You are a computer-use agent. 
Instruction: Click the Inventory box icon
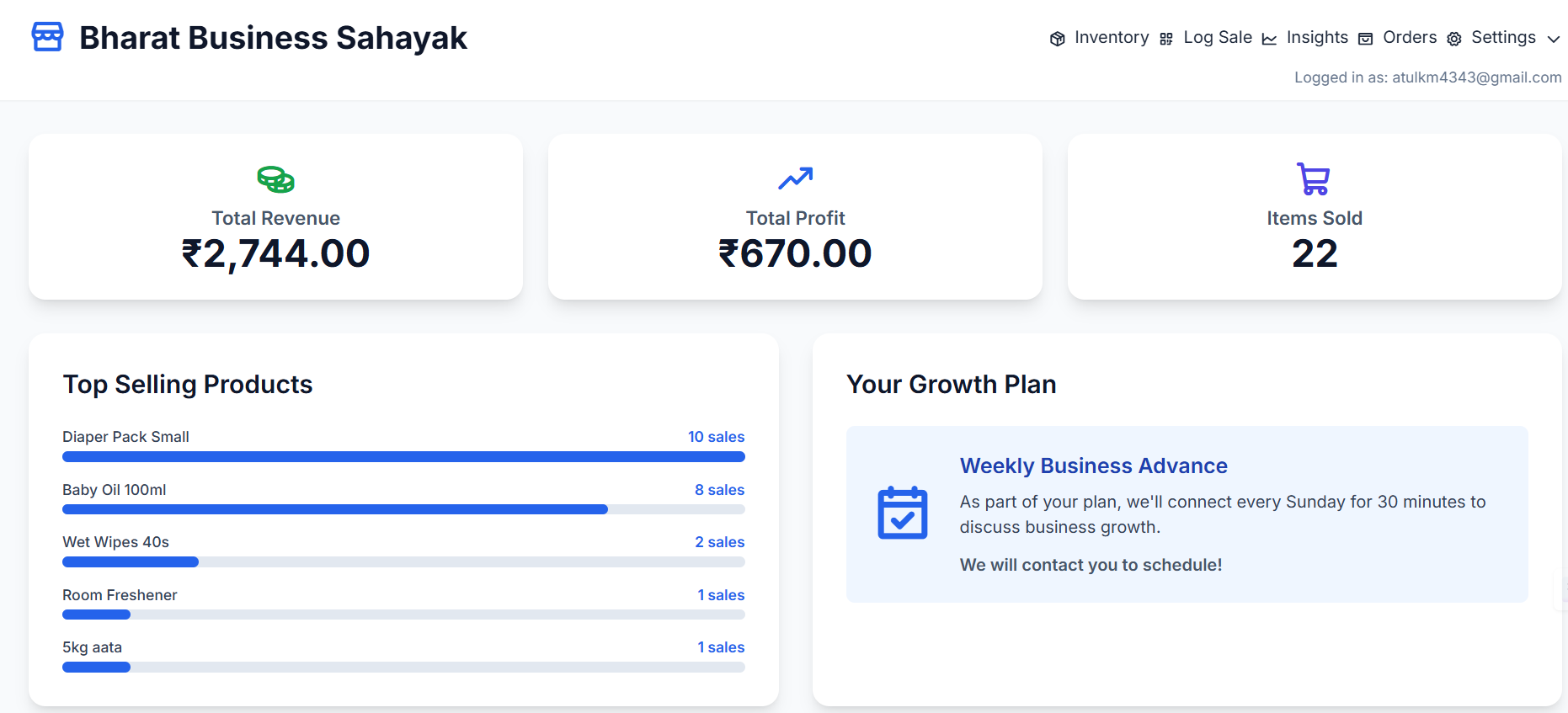click(x=1058, y=39)
